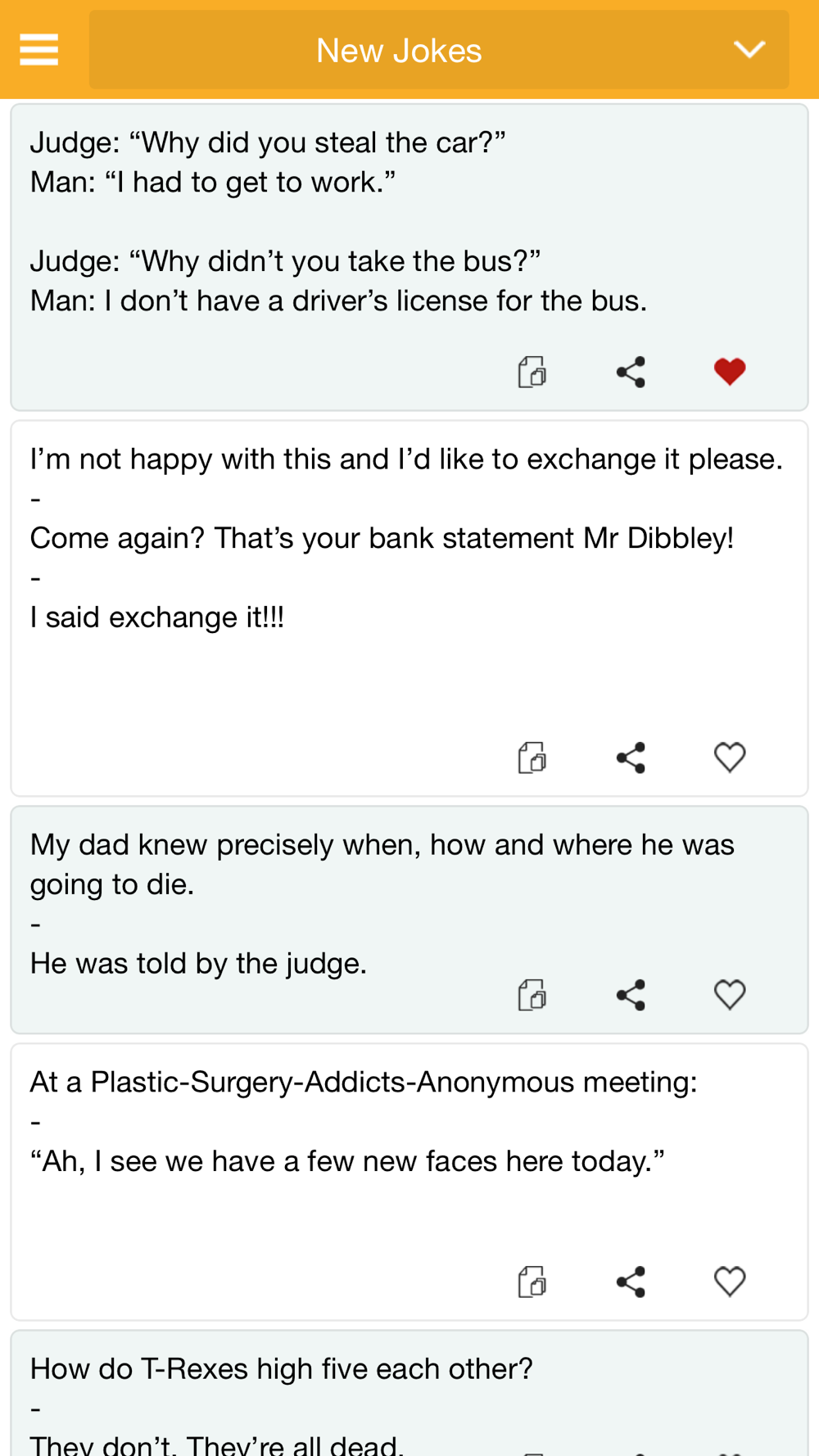The width and height of the screenshot is (819, 1456).
Task: Expand the New Jokes category dropdown
Action: 400,50
